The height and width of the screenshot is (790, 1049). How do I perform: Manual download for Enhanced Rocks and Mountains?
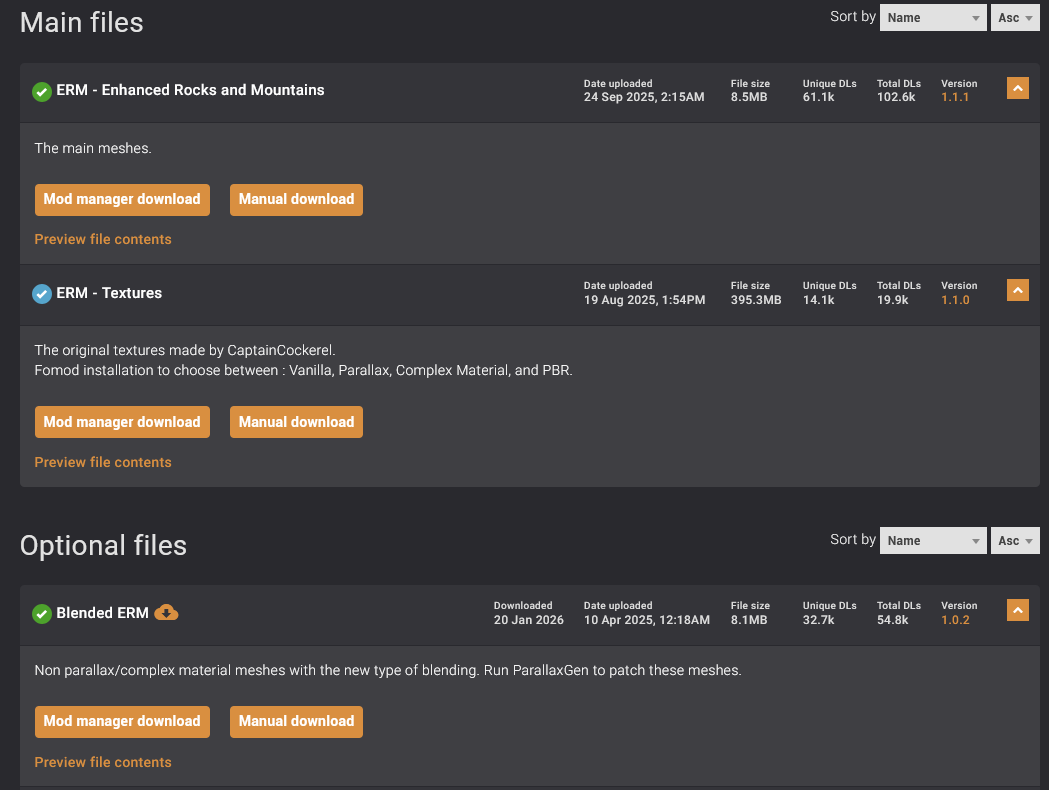point(296,200)
